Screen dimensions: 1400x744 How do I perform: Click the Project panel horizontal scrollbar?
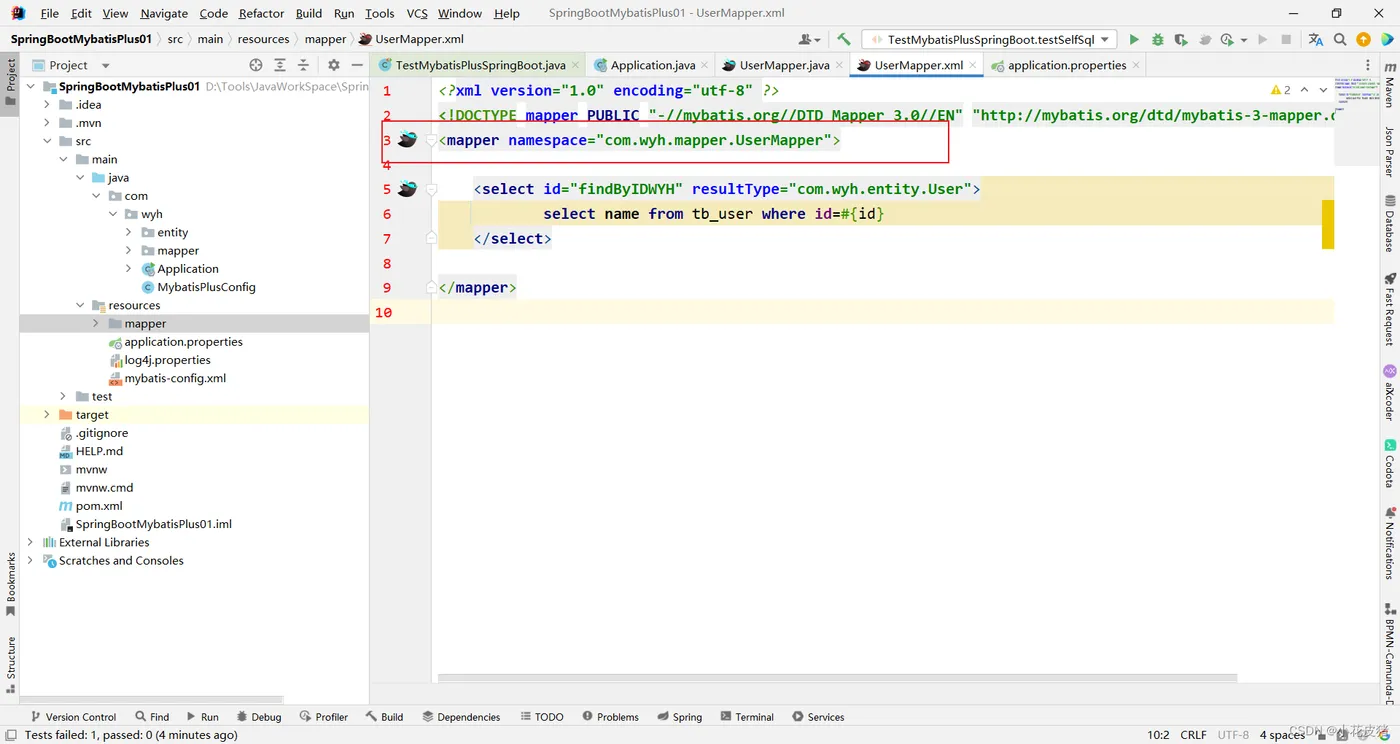tap(152, 699)
